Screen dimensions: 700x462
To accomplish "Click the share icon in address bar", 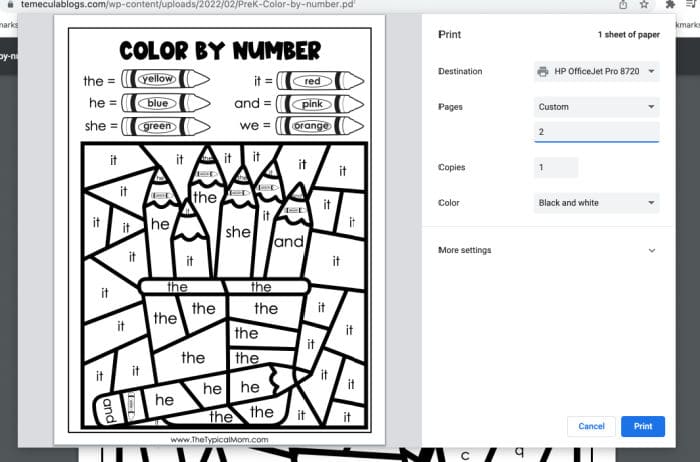I will [623, 4].
